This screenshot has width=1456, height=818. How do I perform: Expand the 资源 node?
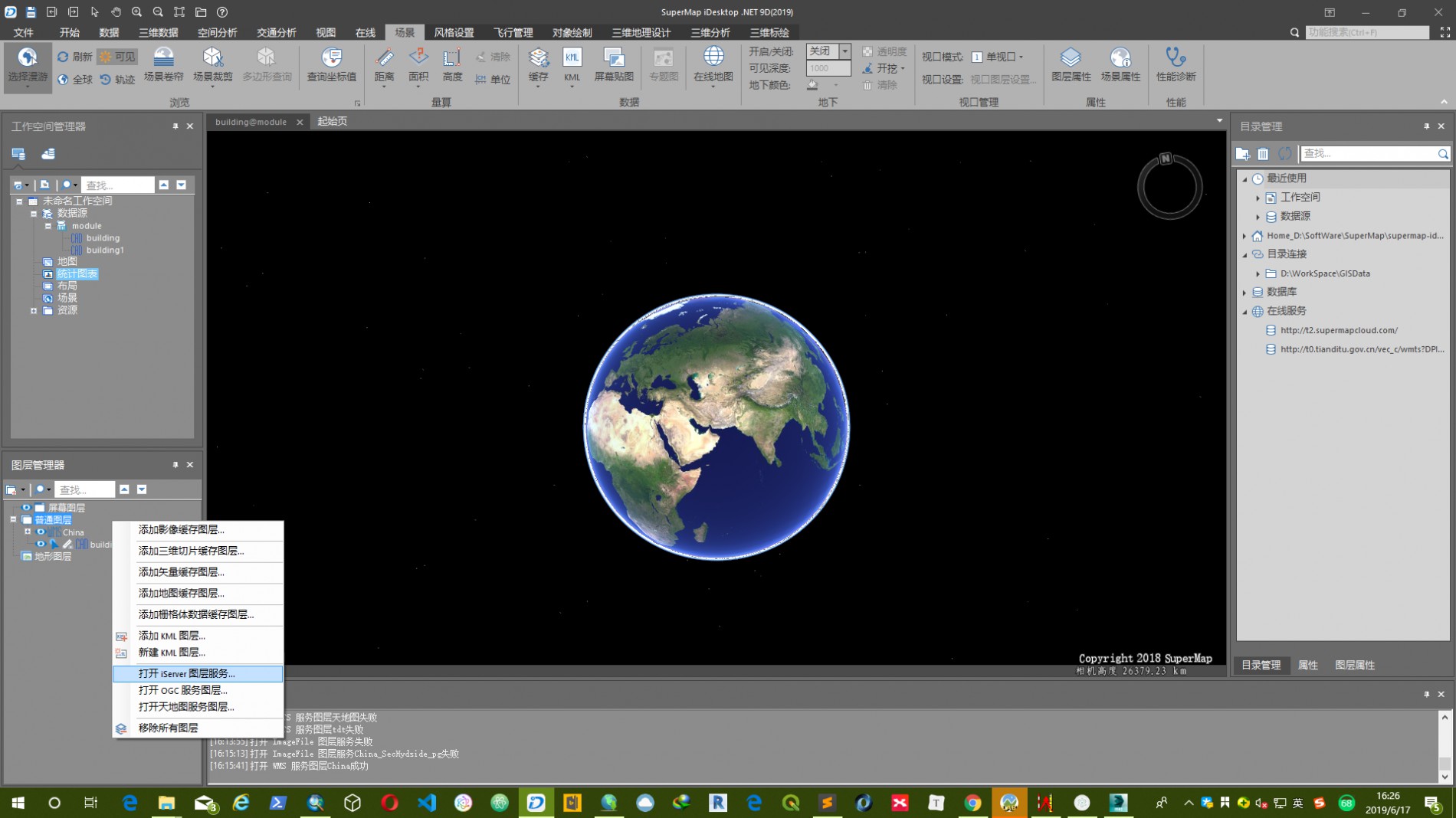34,310
